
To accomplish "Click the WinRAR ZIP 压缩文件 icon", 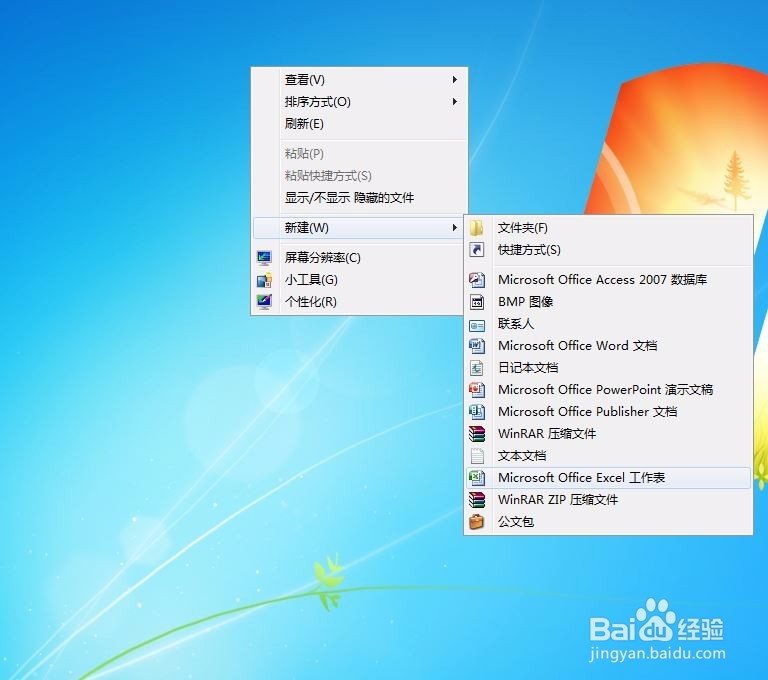I will [477, 500].
